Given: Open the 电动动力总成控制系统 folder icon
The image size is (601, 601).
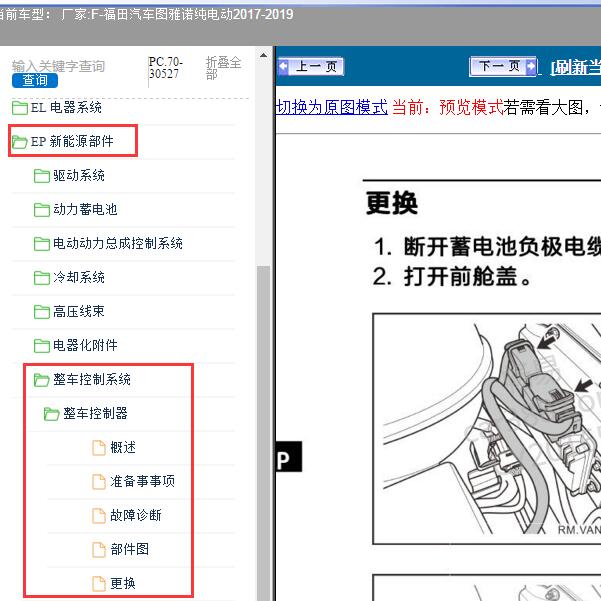Looking at the screenshot, I should [42, 244].
